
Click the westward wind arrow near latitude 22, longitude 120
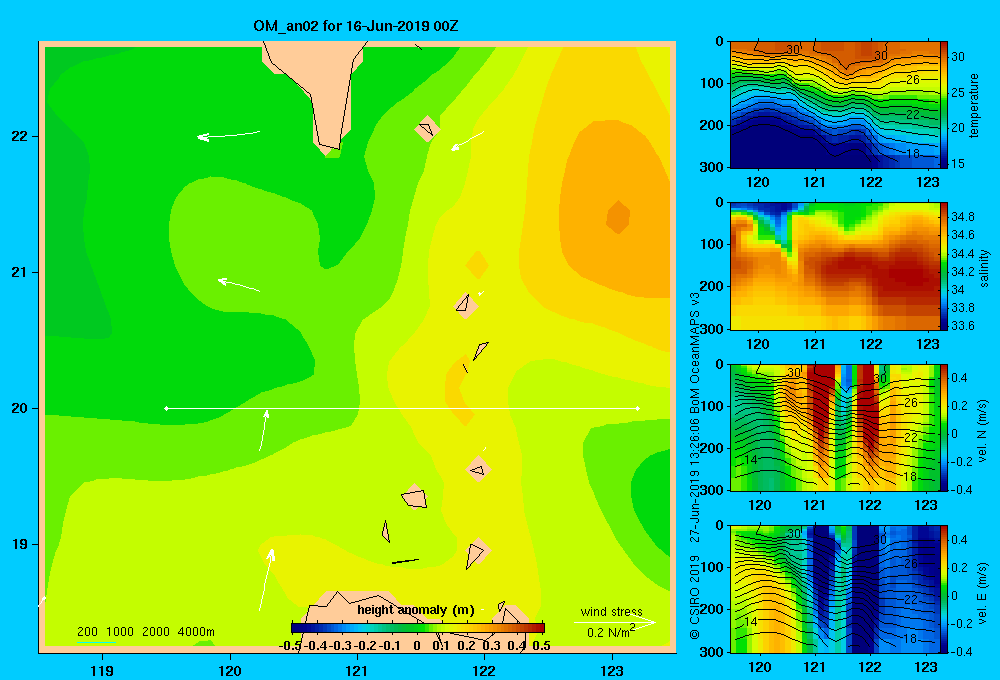[x=228, y=135]
